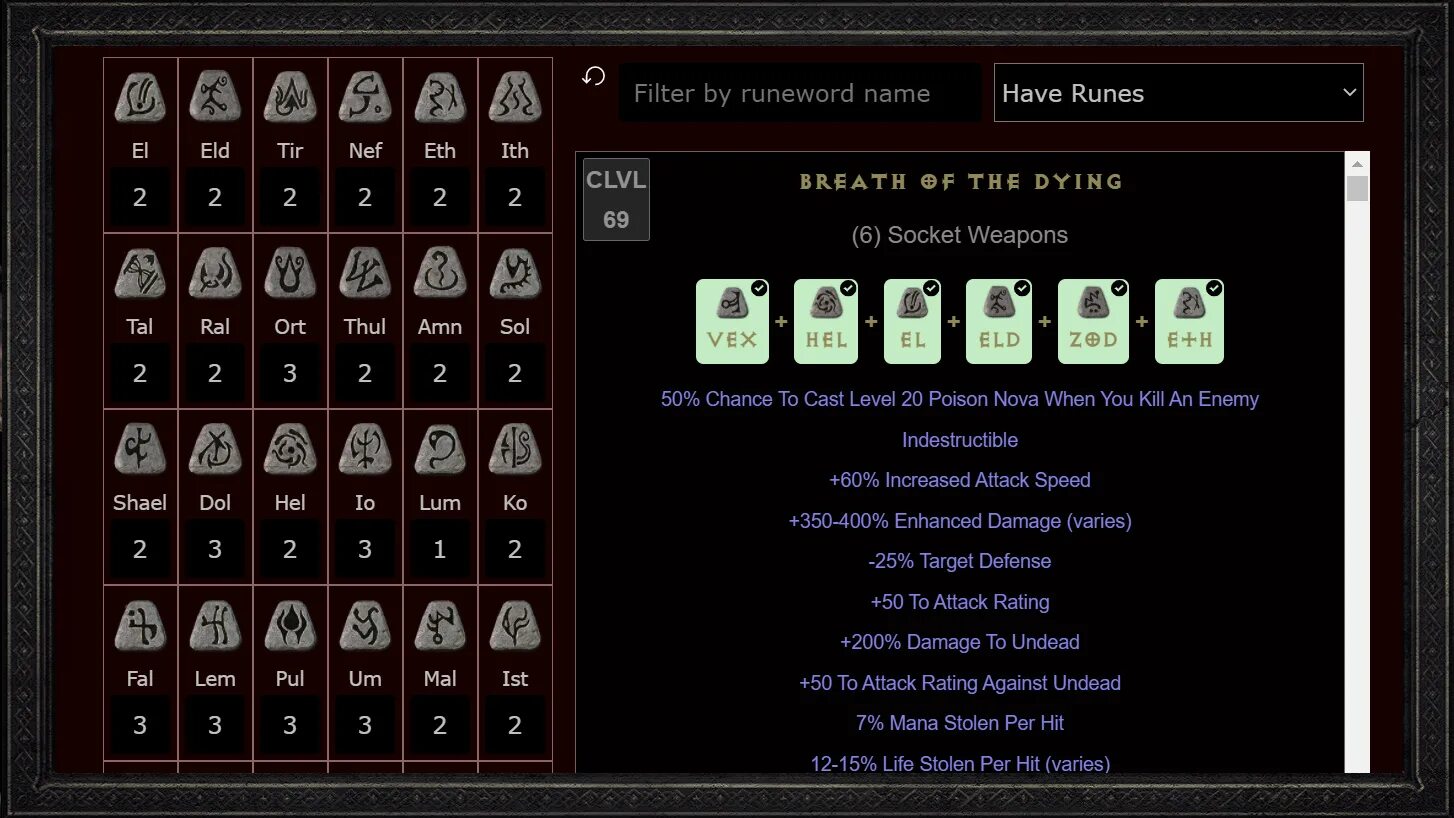Viewport: 1454px width, 818px height.
Task: Pick the Fal rune stone
Action: (x=140, y=626)
